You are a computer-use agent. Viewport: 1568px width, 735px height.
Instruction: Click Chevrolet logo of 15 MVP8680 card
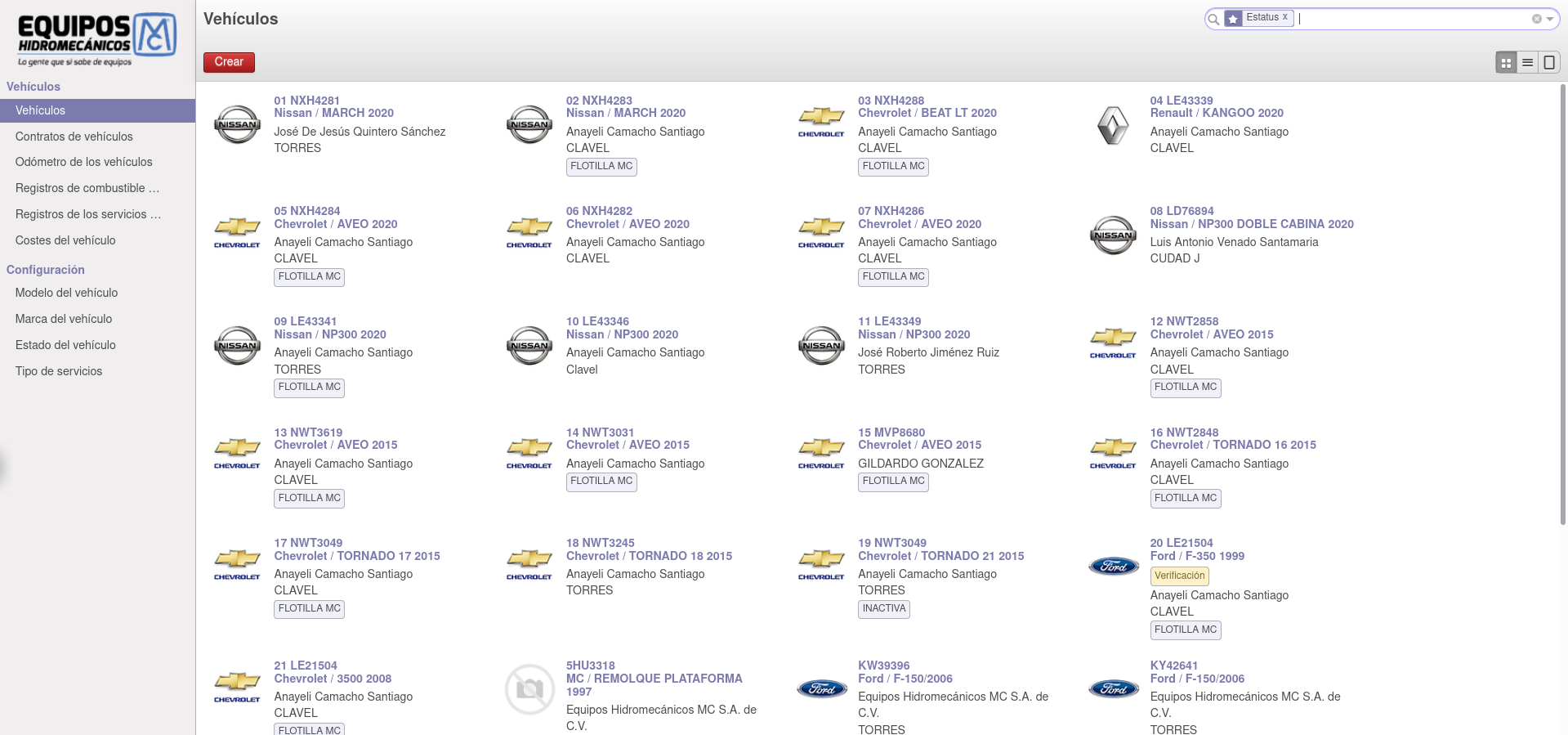tap(821, 454)
